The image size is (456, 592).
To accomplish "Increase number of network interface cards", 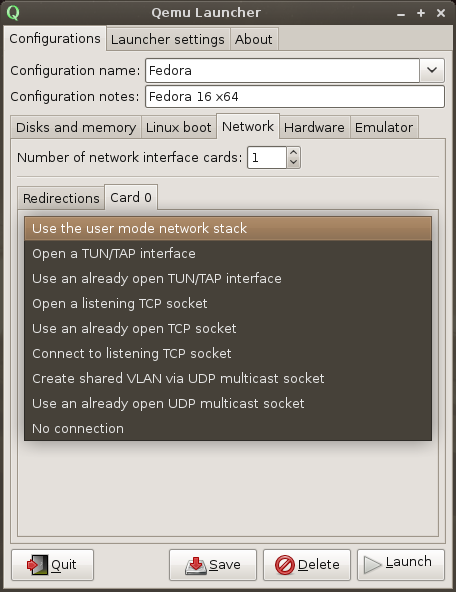I will (293, 152).
